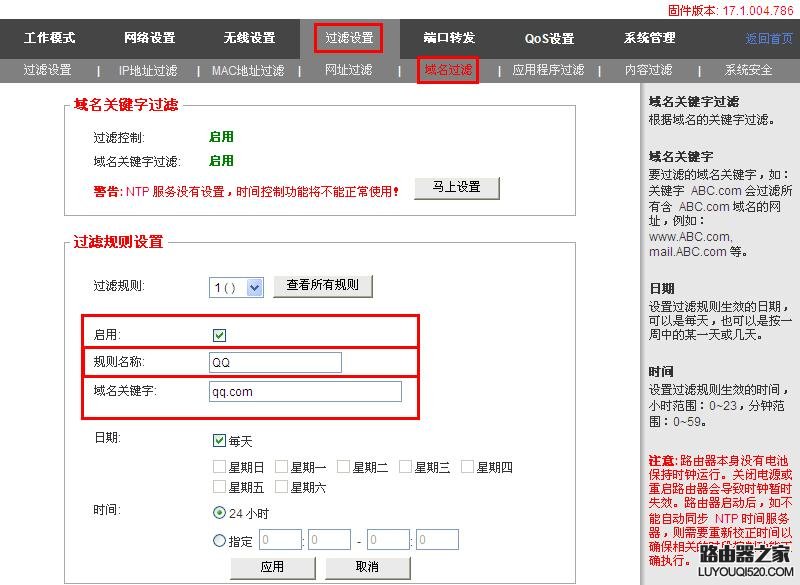Viewport: 800px width, 585px height.
Task: Check the 星期四 checkbox
Action: coord(467,466)
